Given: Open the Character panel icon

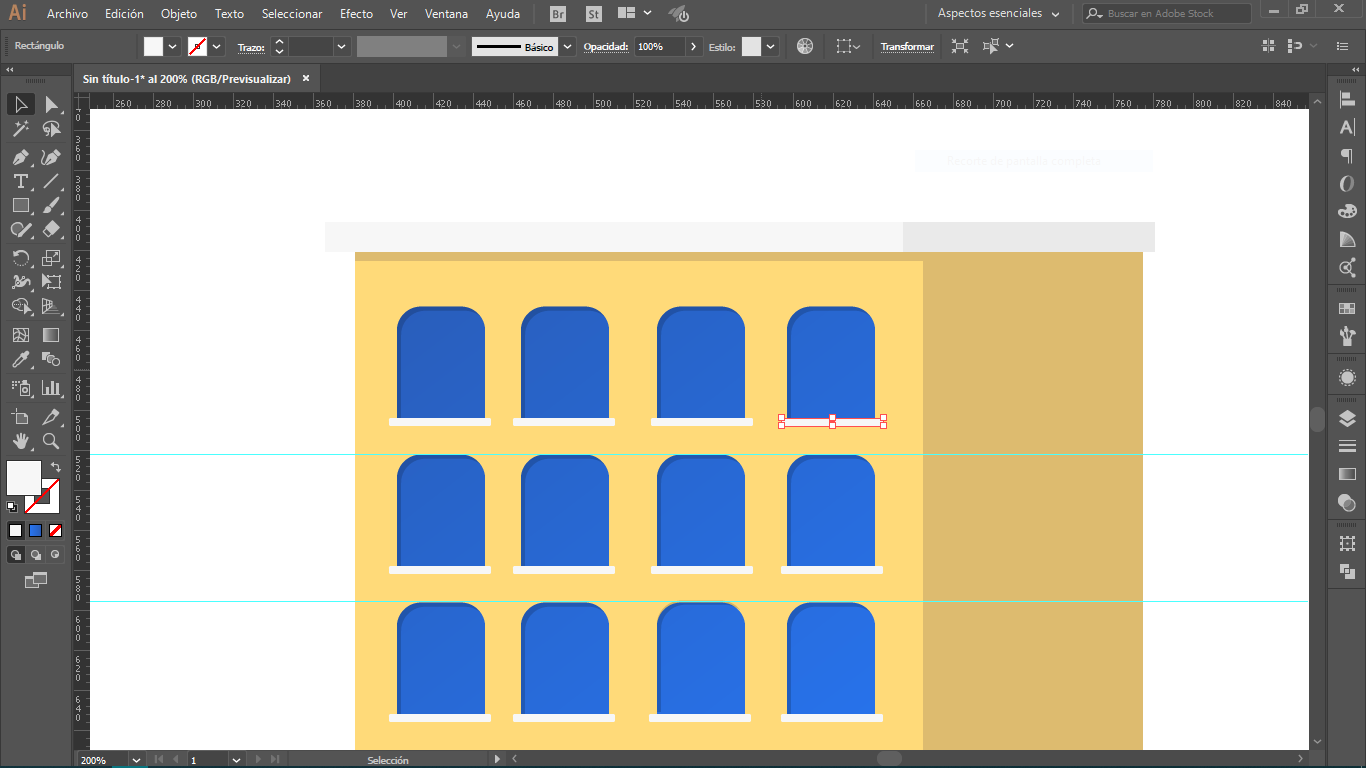Looking at the screenshot, I should [1347, 128].
